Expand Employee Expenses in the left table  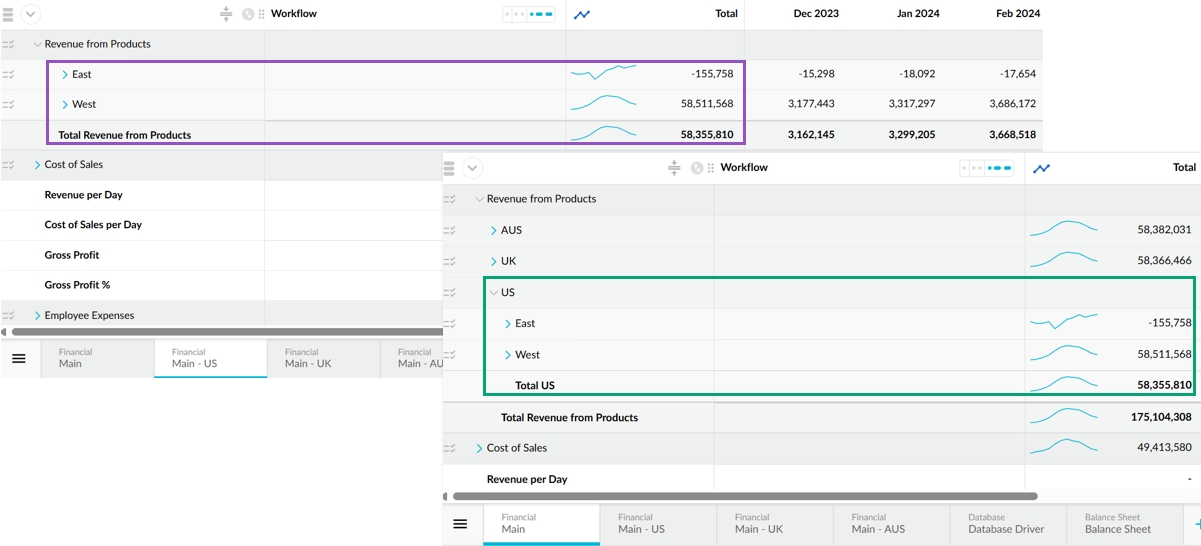37,316
